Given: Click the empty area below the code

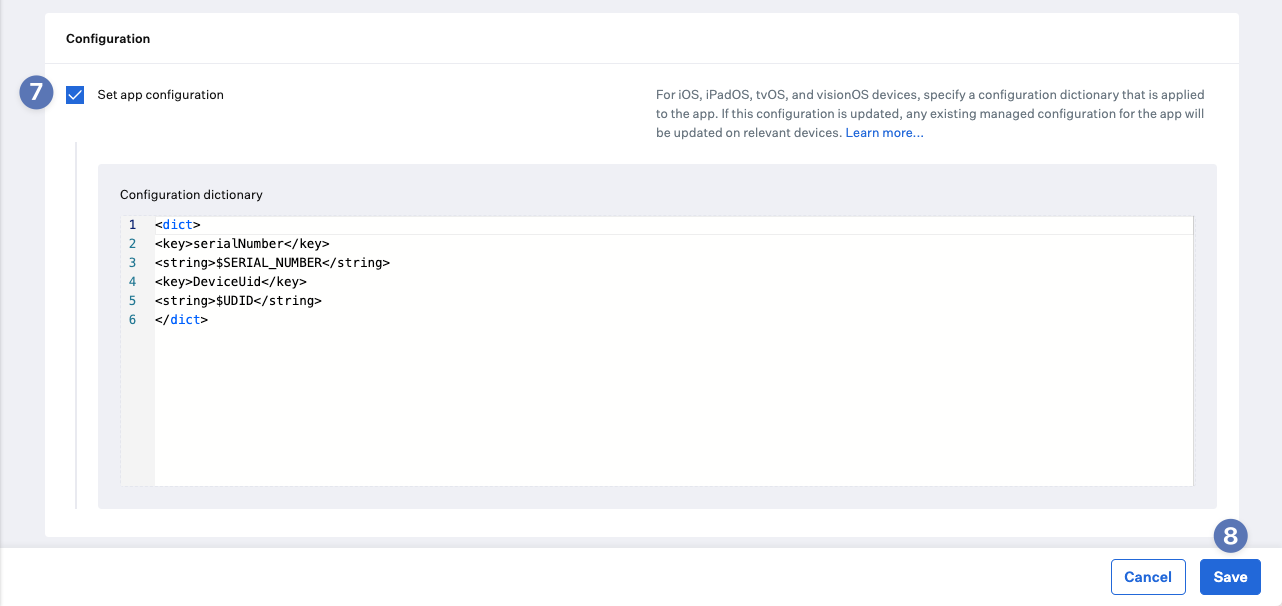Looking at the screenshot, I should click(x=670, y=410).
